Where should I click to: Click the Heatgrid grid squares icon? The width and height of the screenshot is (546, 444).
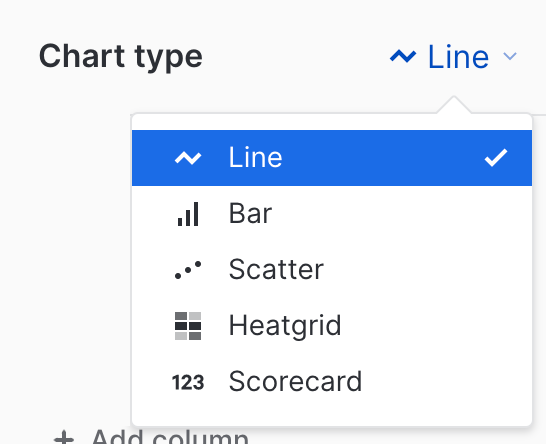tap(188, 326)
